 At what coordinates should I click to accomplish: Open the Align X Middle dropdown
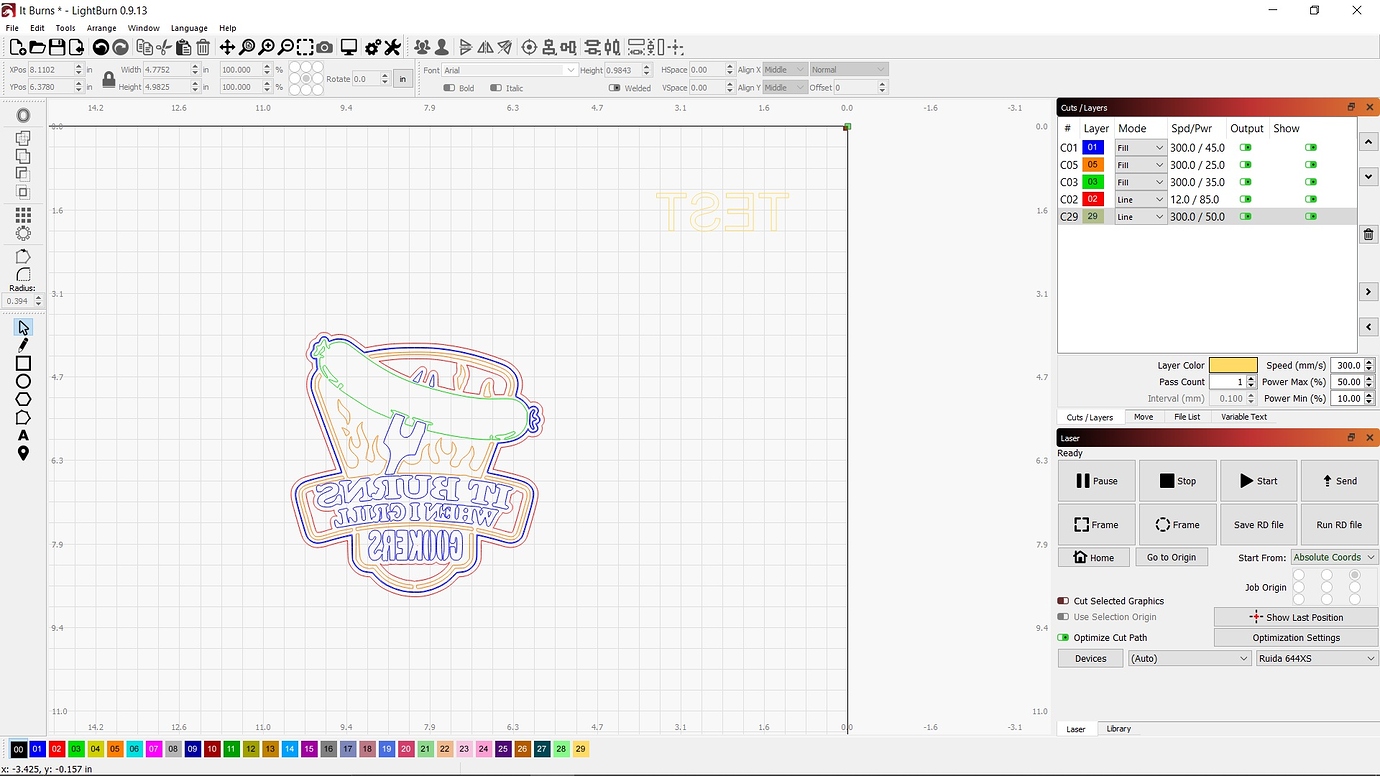click(x=785, y=70)
